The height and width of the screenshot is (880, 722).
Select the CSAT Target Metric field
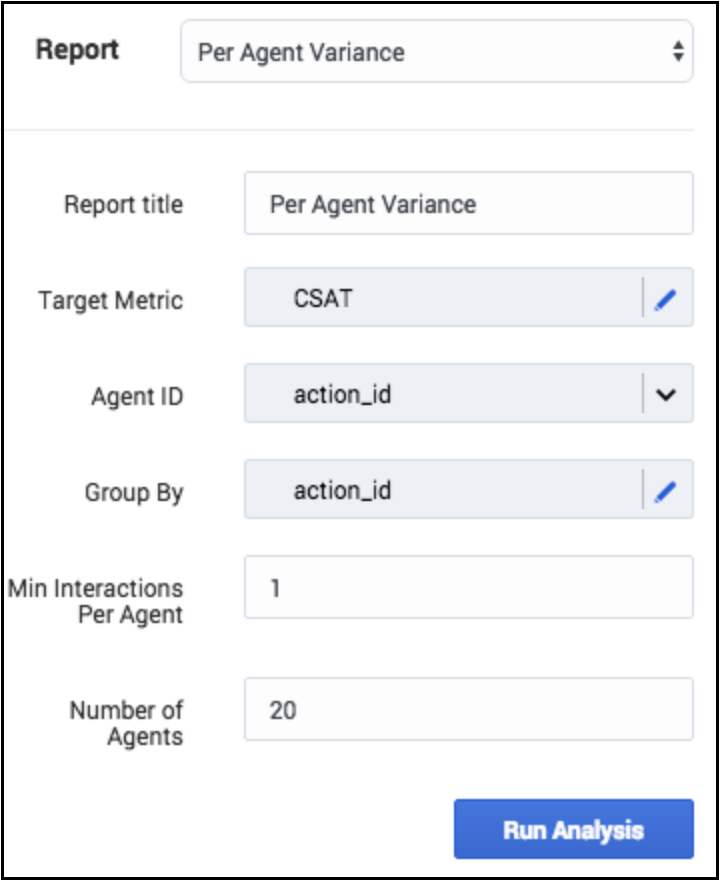point(440,298)
